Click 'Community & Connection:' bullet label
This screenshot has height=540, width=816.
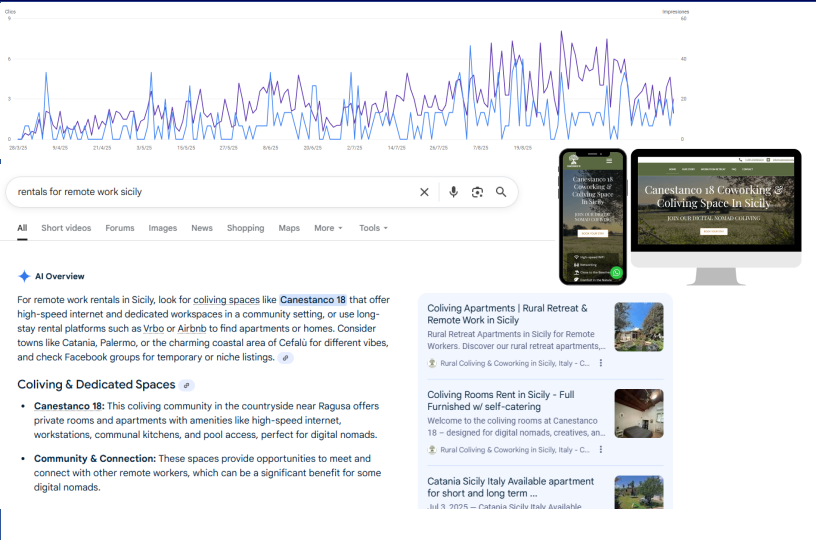pos(95,459)
